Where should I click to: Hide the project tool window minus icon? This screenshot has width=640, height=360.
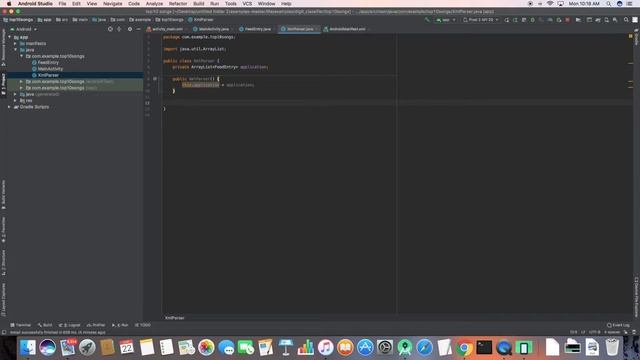139,29
